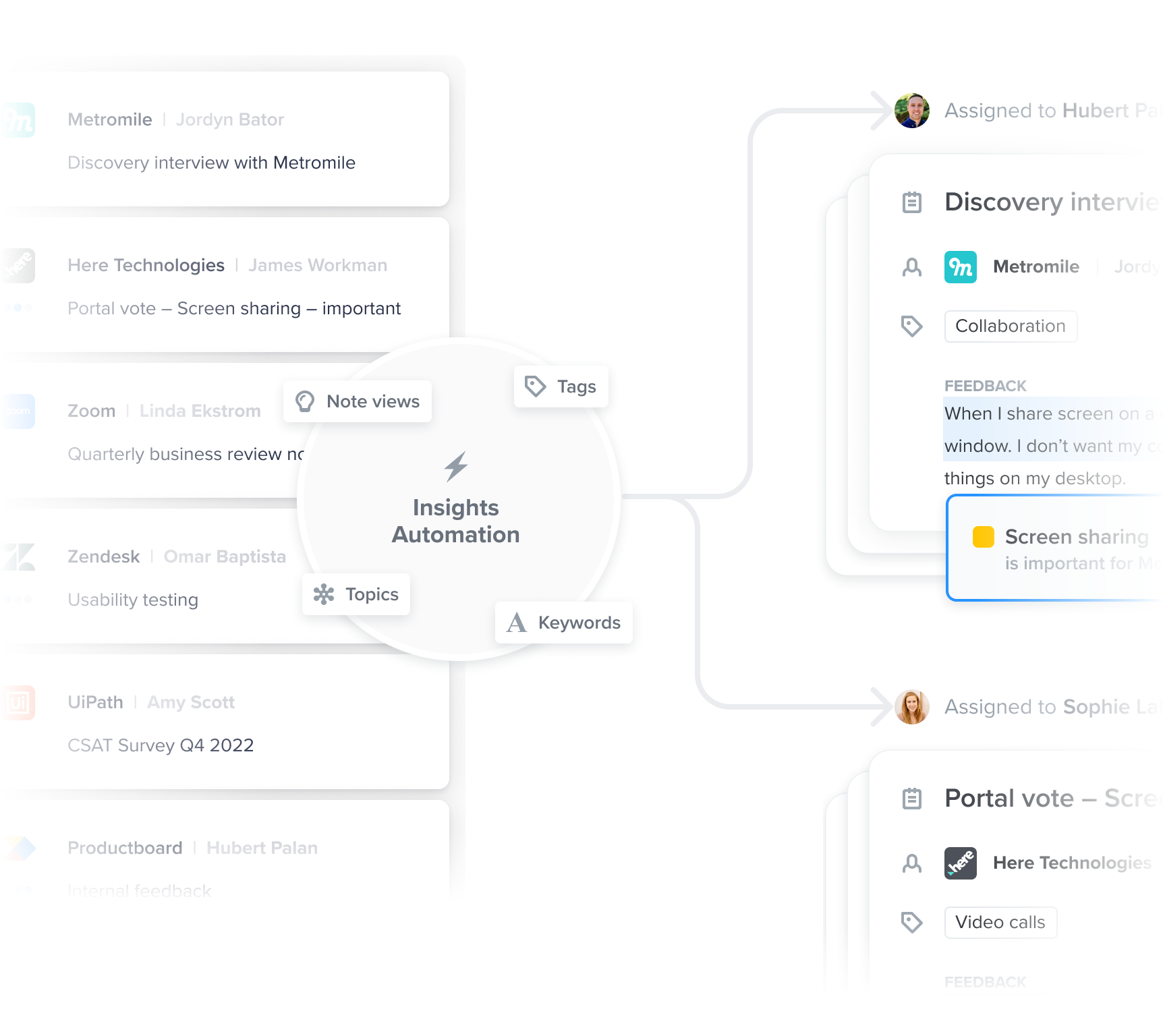
Task: Click contact name Linda Ekstrom
Action: (200, 411)
